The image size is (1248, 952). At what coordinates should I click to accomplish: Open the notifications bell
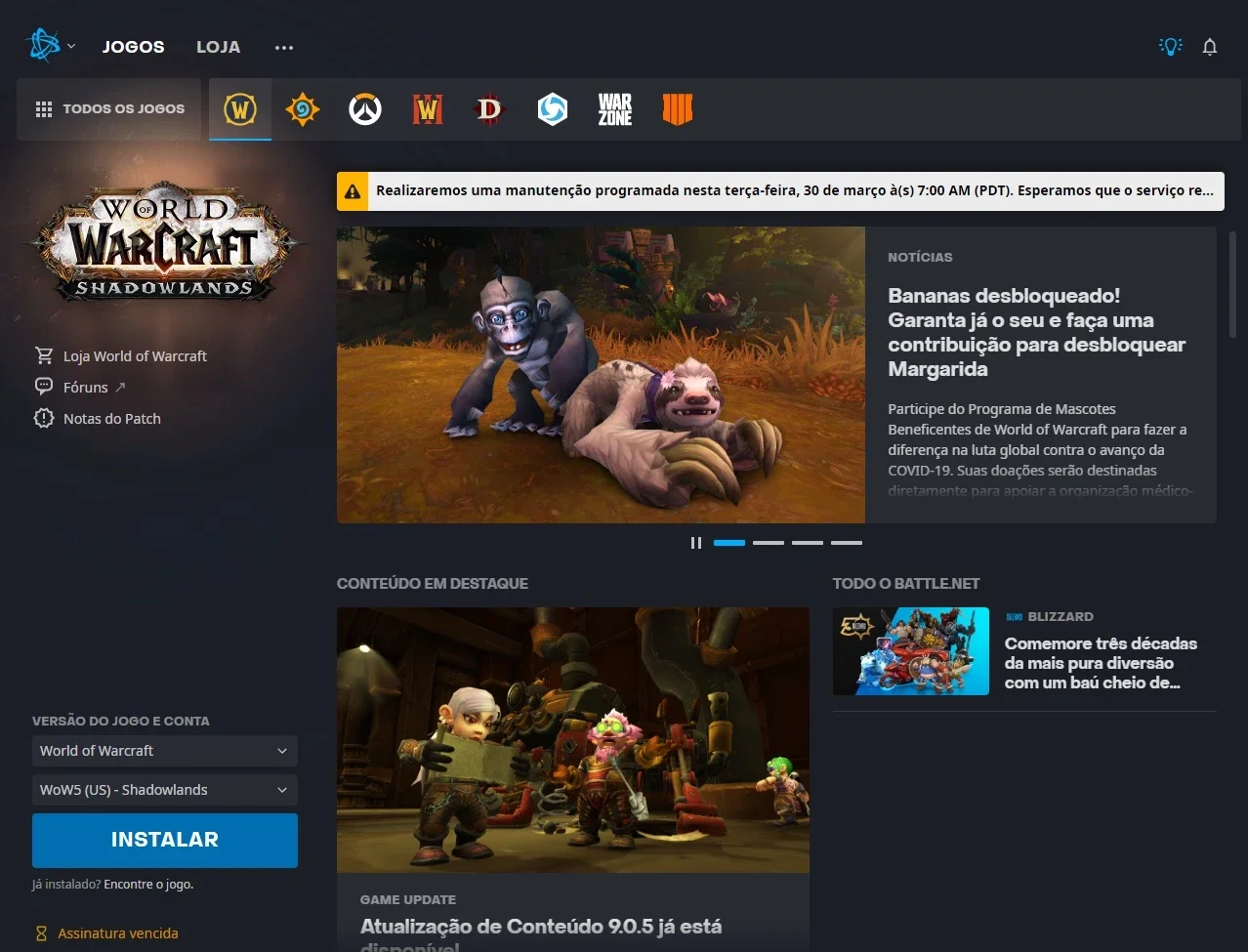[1210, 47]
